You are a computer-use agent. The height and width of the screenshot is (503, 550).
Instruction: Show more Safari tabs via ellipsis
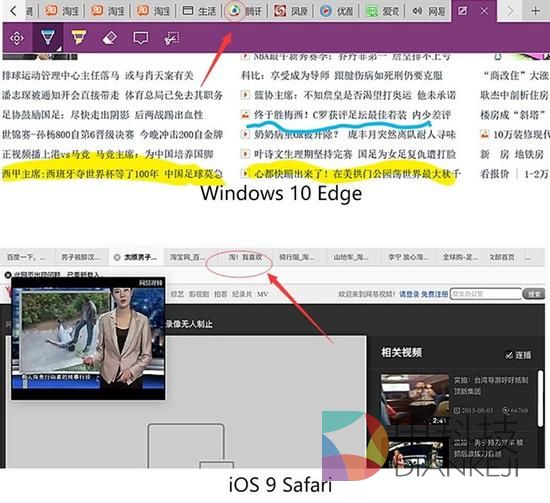point(528,259)
